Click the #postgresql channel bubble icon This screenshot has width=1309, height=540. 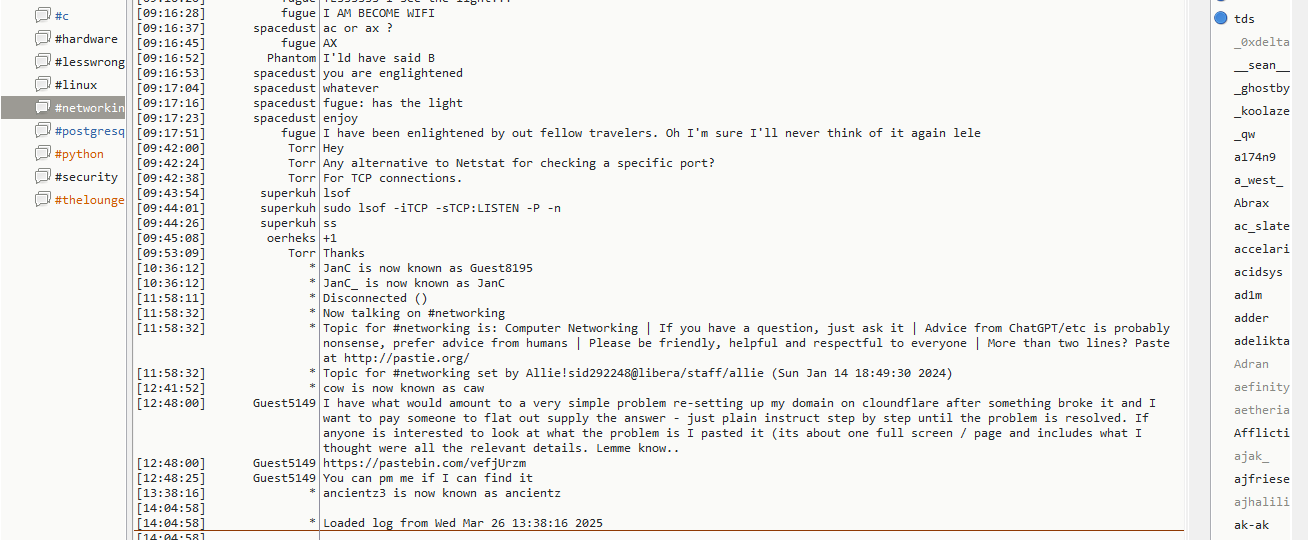tap(42, 131)
